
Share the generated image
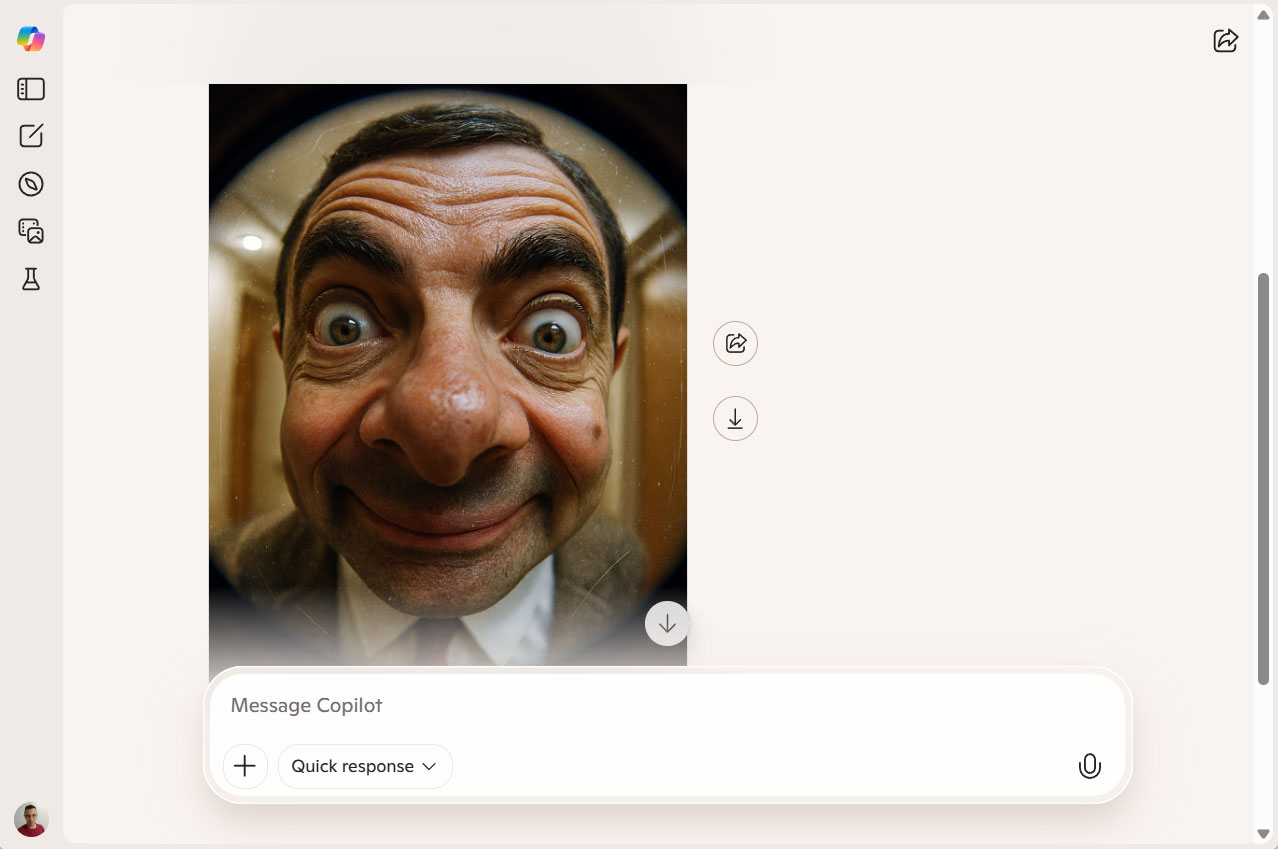coord(735,343)
